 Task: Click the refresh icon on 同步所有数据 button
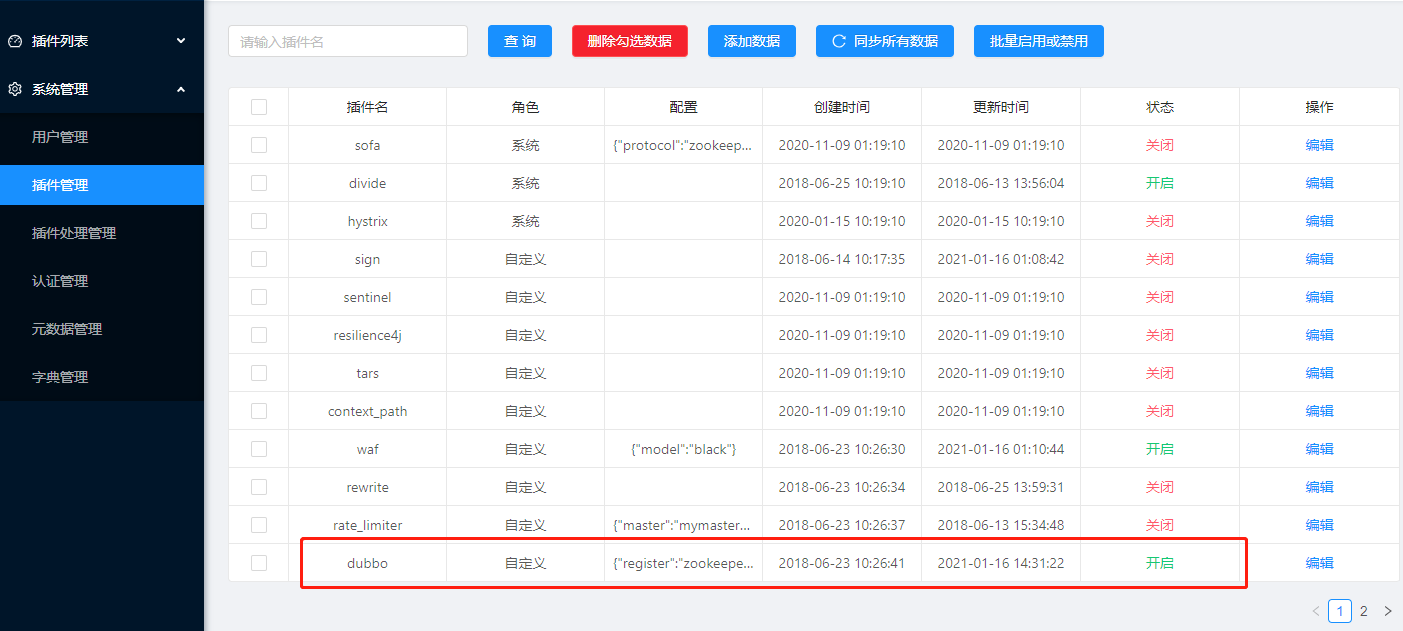click(x=838, y=41)
